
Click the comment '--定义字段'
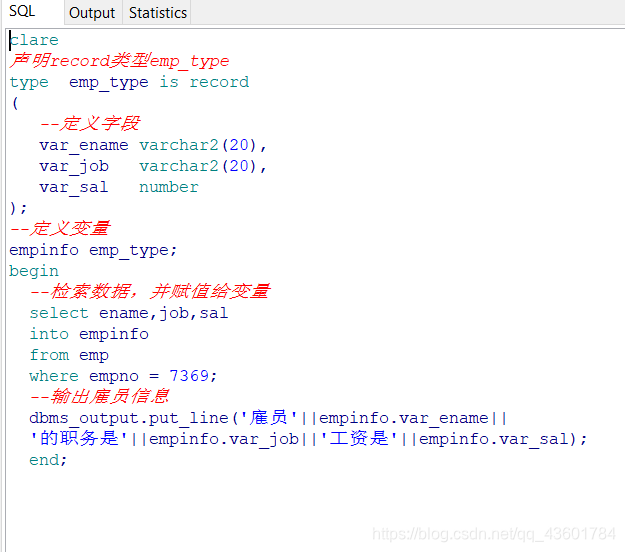pyautogui.click(x=90, y=124)
